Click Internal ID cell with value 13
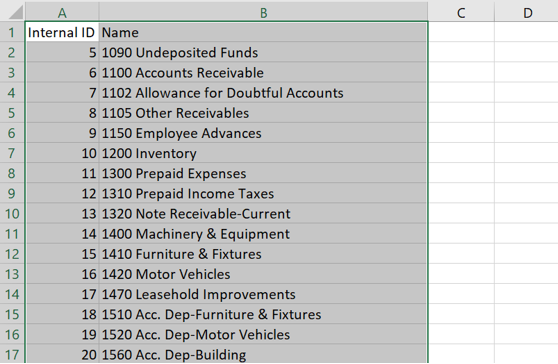 pos(62,213)
